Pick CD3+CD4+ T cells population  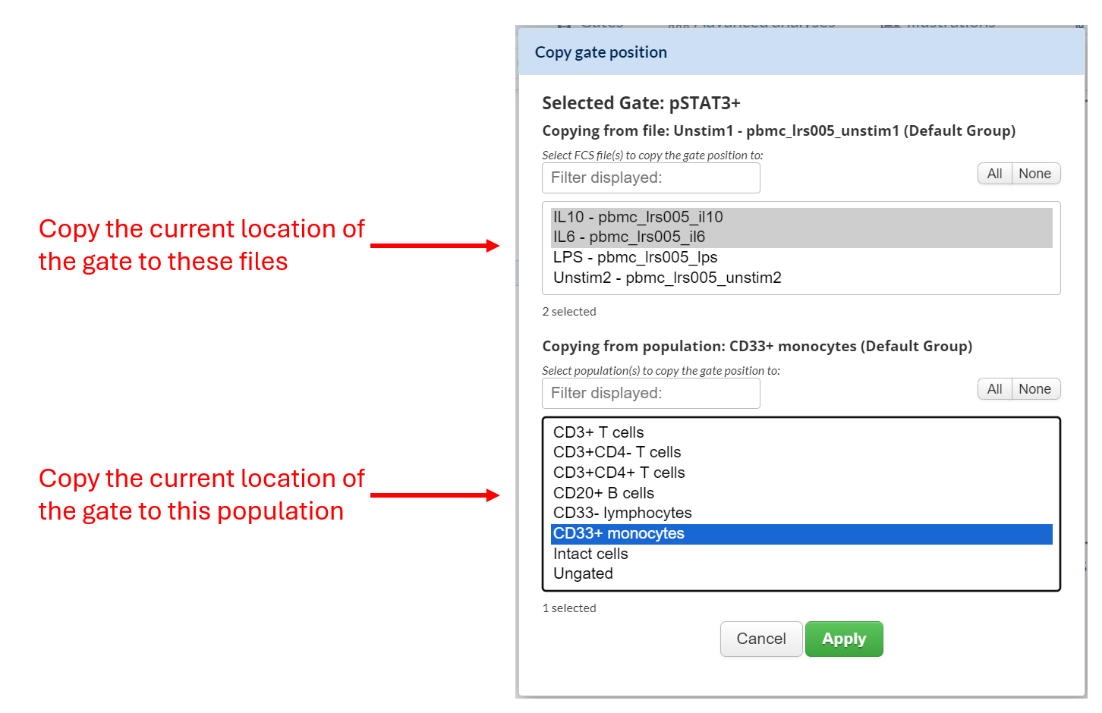pyautogui.click(x=619, y=472)
